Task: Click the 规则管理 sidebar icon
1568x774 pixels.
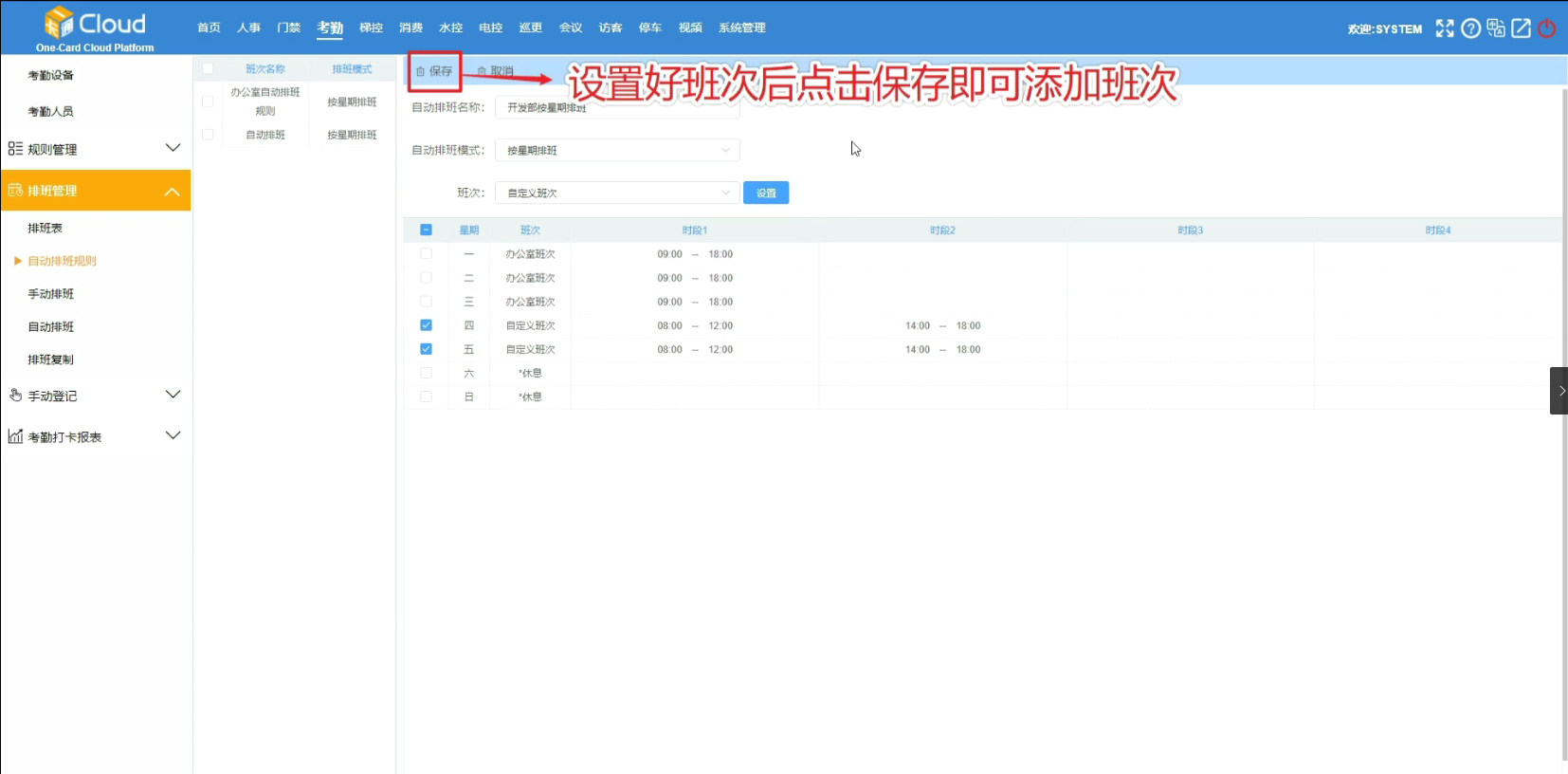Action: tap(15, 149)
